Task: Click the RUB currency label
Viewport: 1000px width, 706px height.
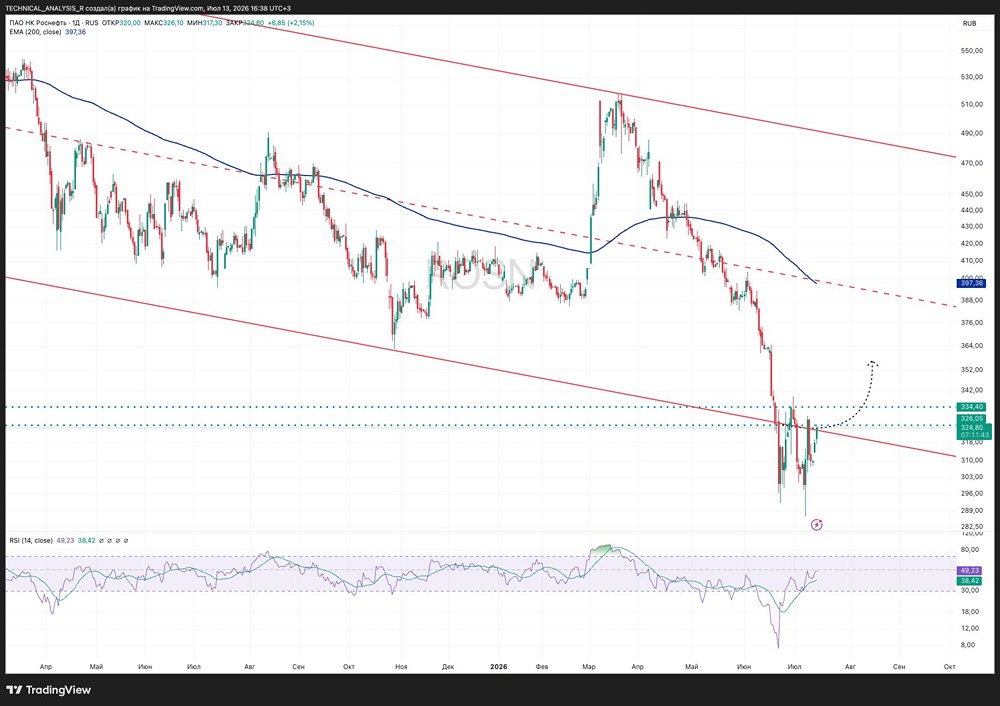Action: (x=969, y=24)
